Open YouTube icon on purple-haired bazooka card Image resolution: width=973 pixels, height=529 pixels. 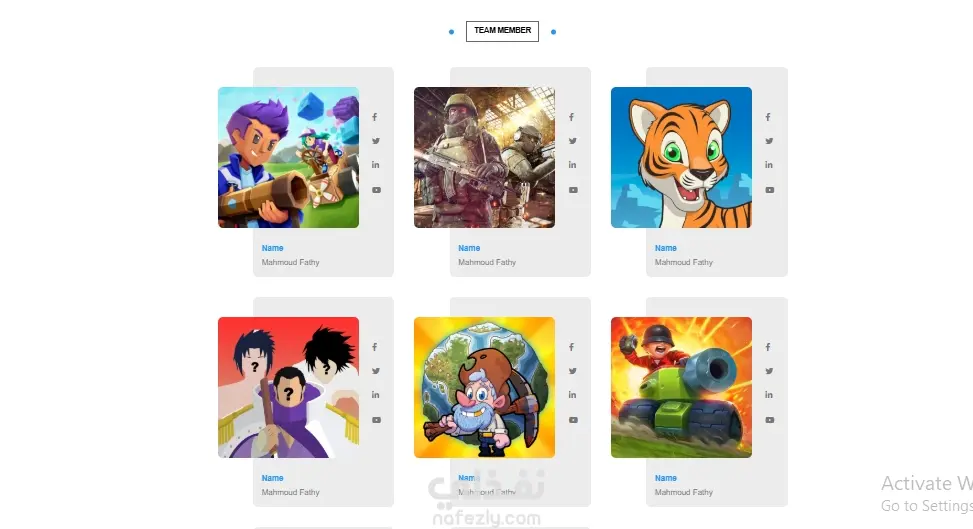[376, 190]
